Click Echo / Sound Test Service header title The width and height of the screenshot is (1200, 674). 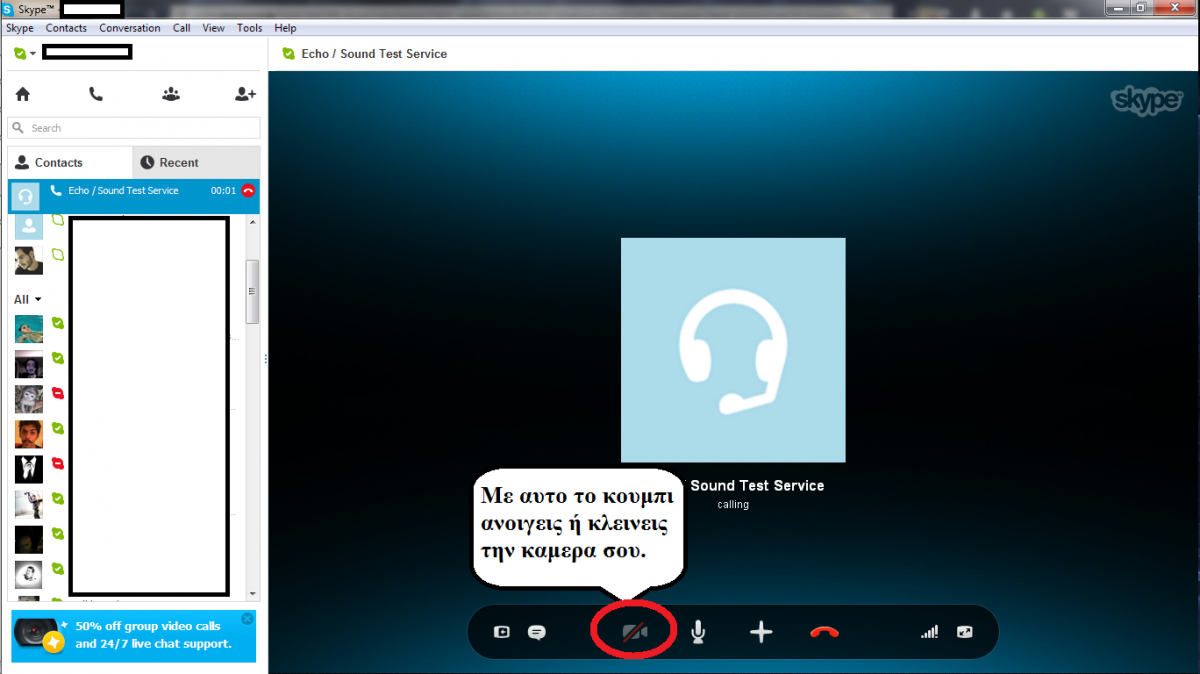coord(374,54)
